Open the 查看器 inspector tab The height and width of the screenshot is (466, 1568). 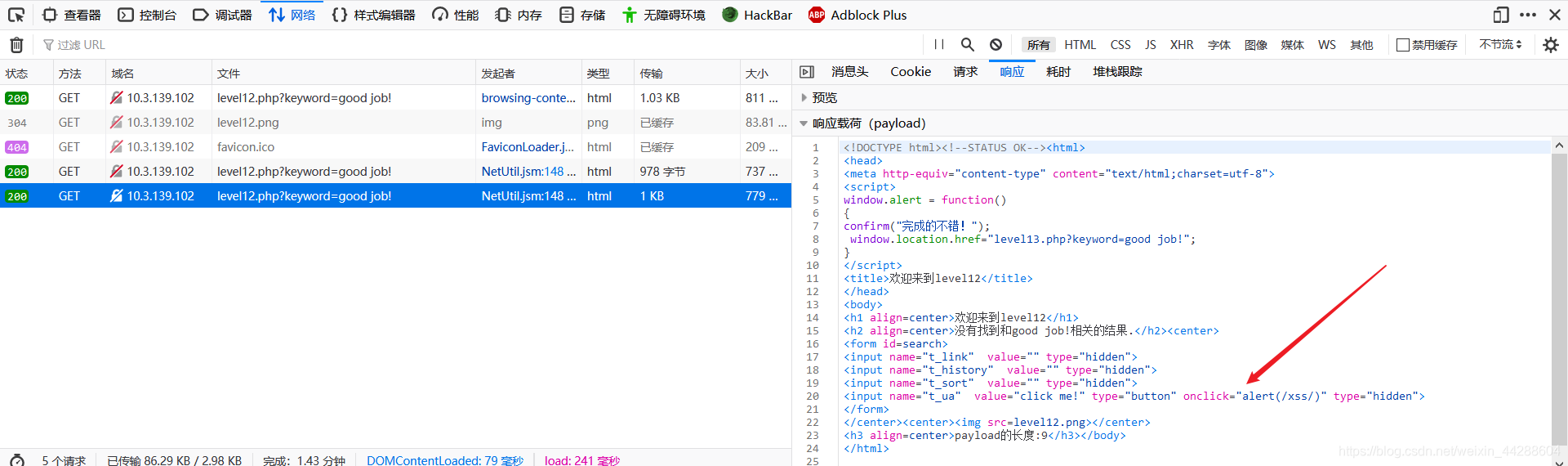72,15
